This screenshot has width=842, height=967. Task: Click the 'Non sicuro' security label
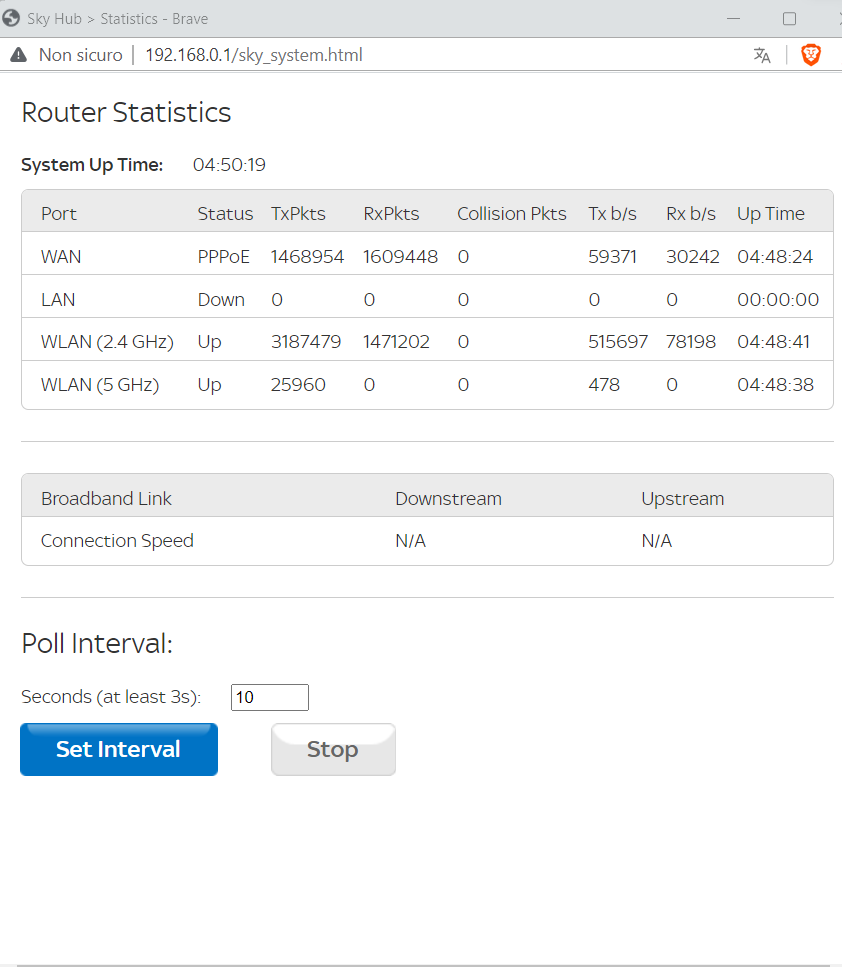tap(80, 55)
